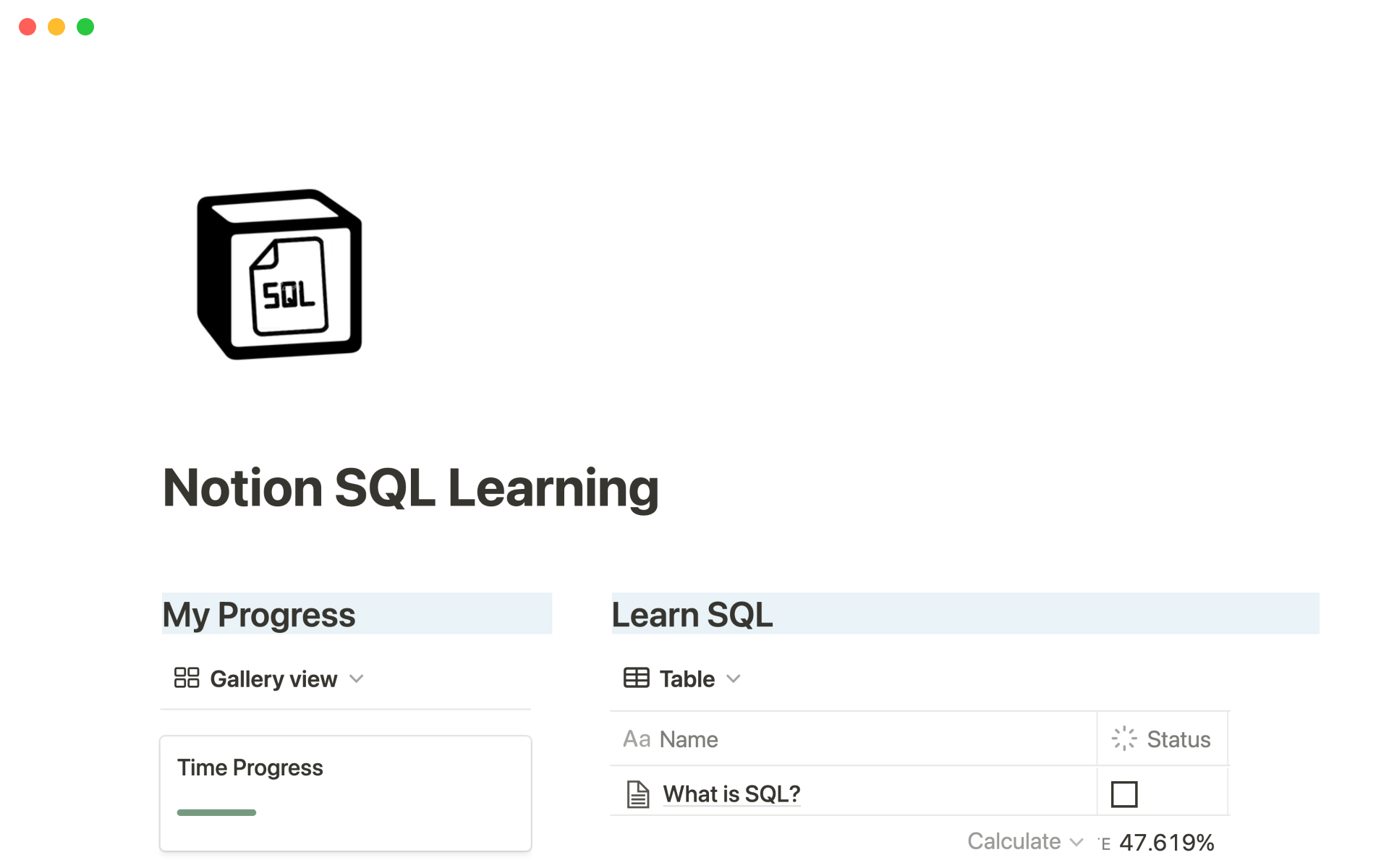Open the What is SQL? page link
The width and height of the screenshot is (1389, 868).
click(731, 793)
